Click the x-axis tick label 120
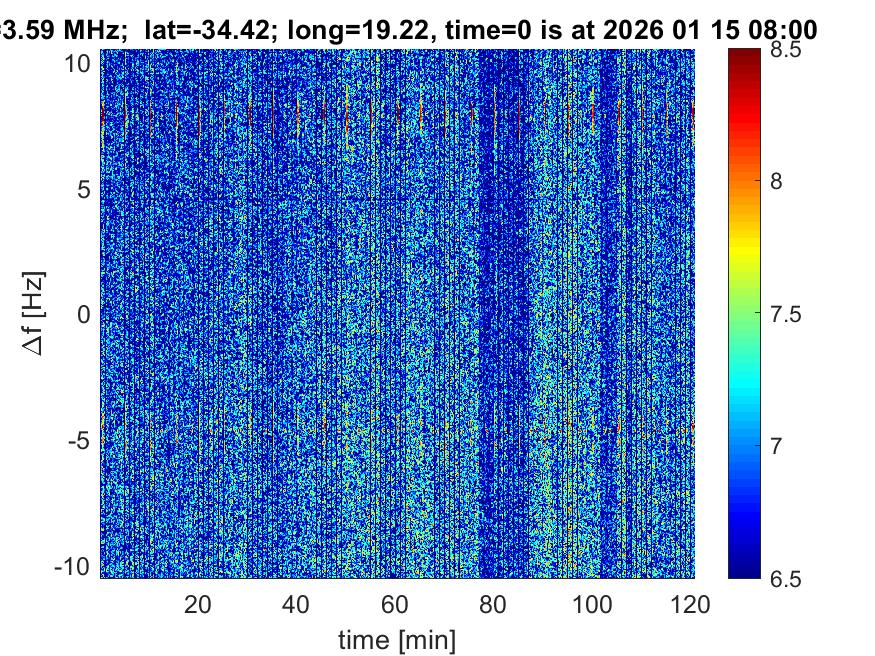The width and height of the screenshot is (875, 656). pyautogui.click(x=692, y=604)
